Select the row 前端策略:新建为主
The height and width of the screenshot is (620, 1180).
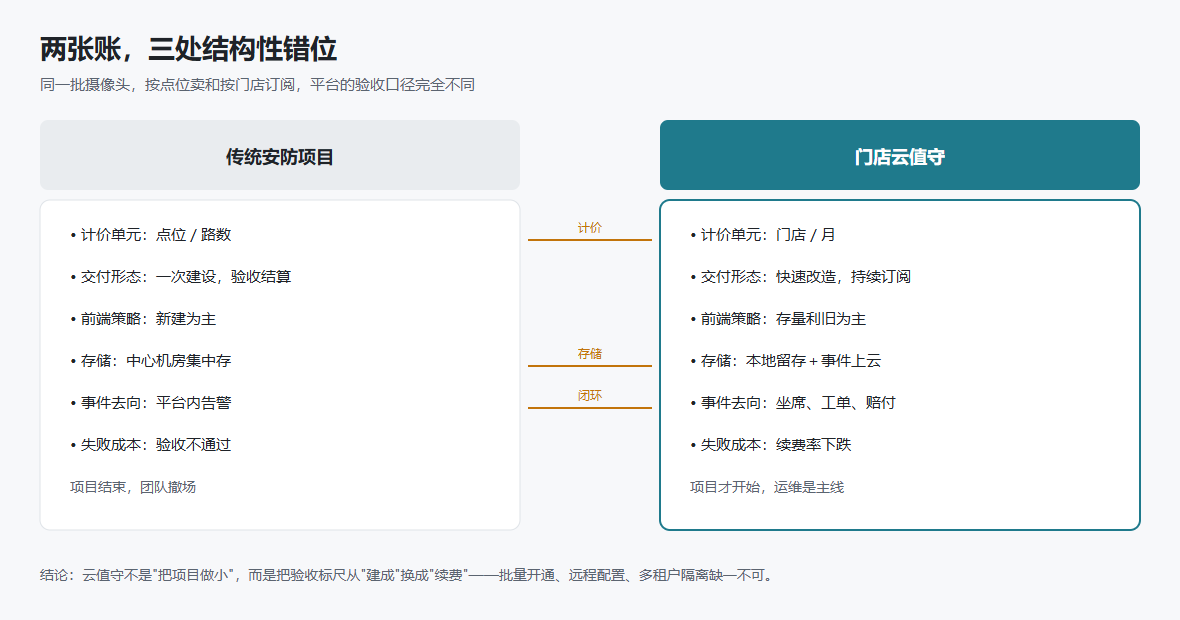[x=143, y=319]
